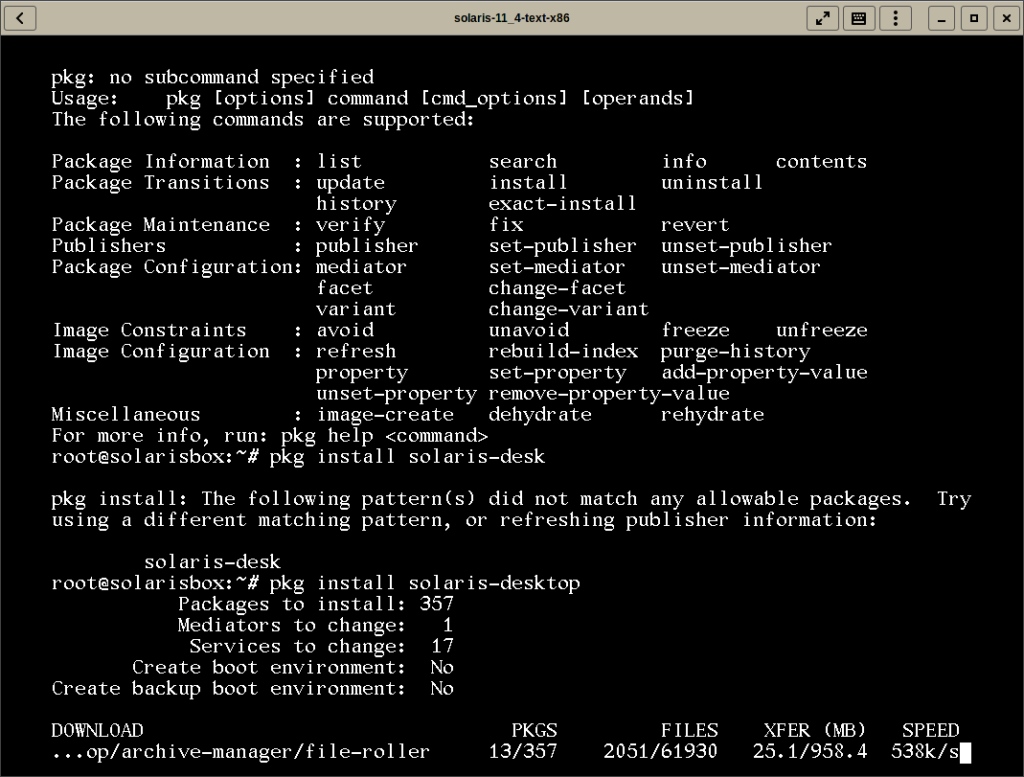Viewport: 1024px width, 777px height.
Task: Click the 'pkg install solaris-desk' prompt line
Action: click(298, 456)
